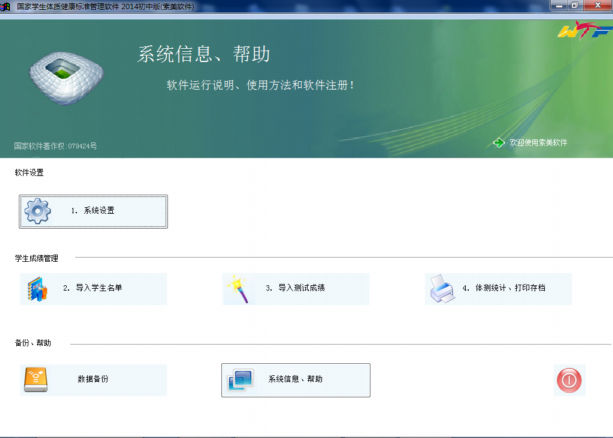This screenshot has width=613, height=438.
Task: Open 3. 导入测试成绩
Action: [x=296, y=289]
